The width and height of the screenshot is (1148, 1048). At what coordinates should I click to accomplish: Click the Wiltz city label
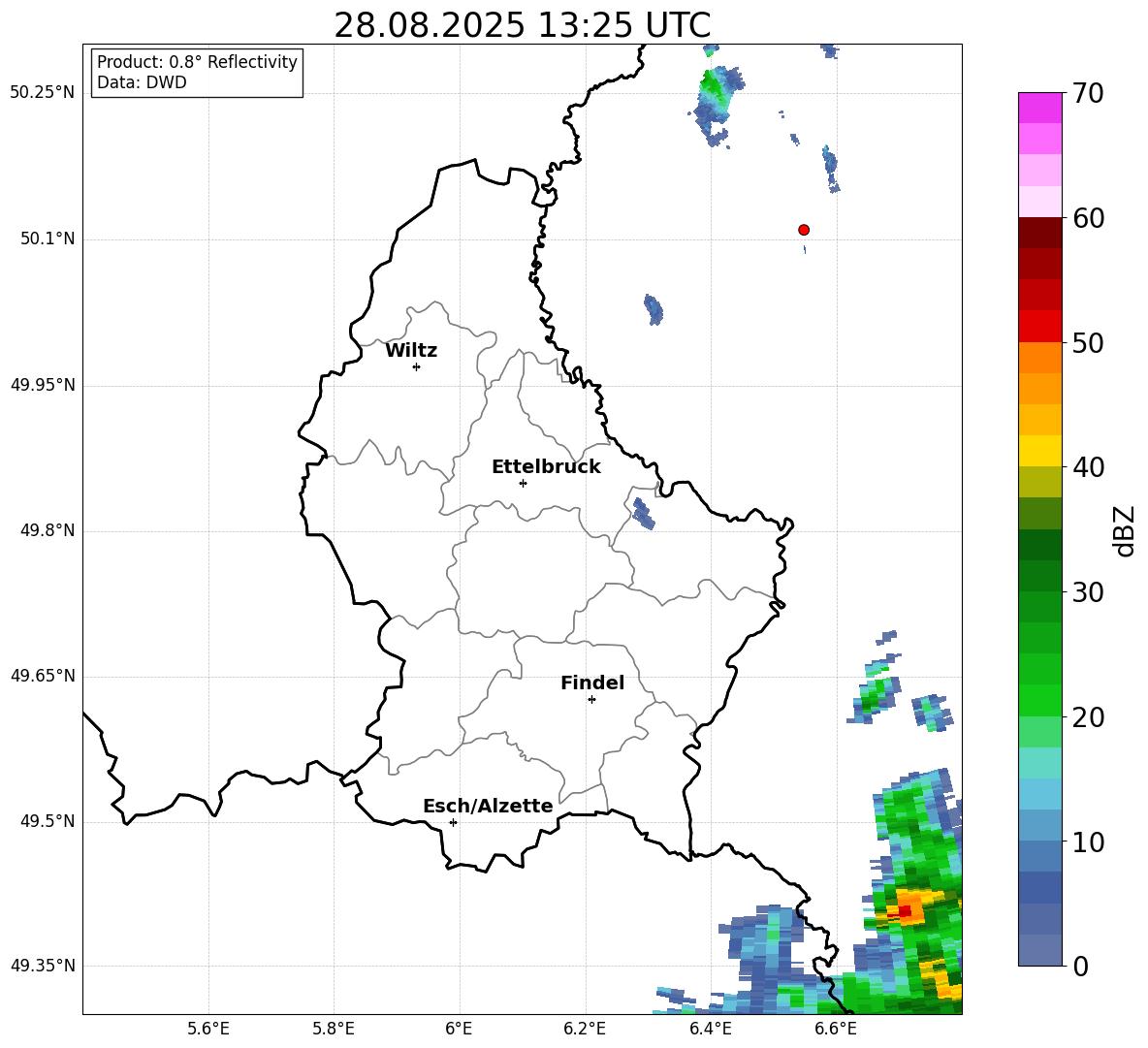(411, 351)
